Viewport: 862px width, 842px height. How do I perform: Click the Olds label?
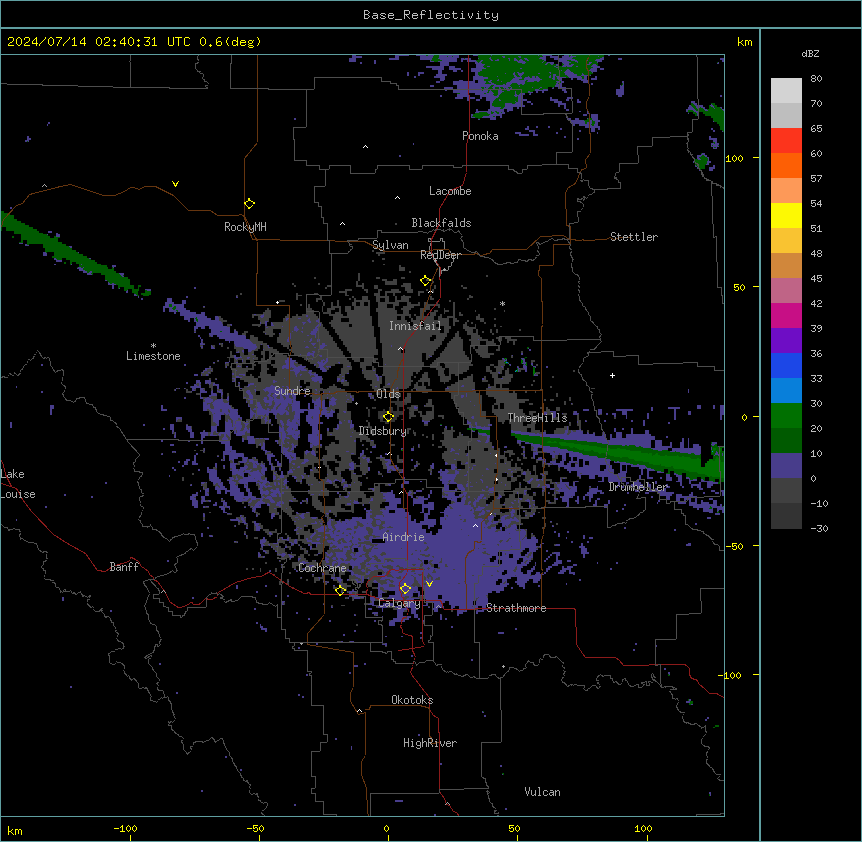[x=388, y=394]
